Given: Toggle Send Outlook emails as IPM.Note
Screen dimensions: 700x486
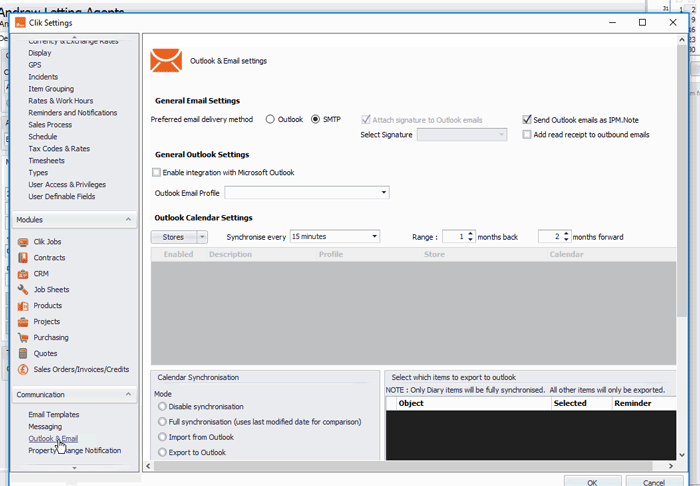Looking at the screenshot, I should tap(527, 120).
